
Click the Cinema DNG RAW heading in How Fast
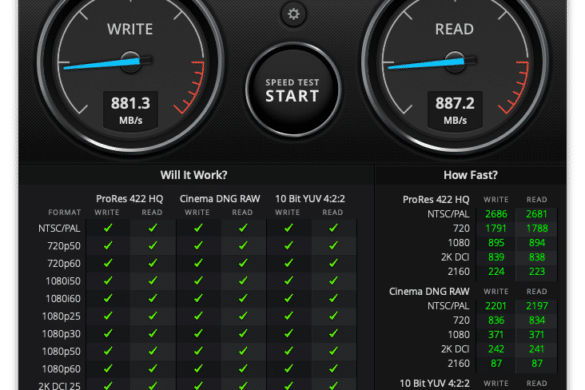click(x=429, y=291)
